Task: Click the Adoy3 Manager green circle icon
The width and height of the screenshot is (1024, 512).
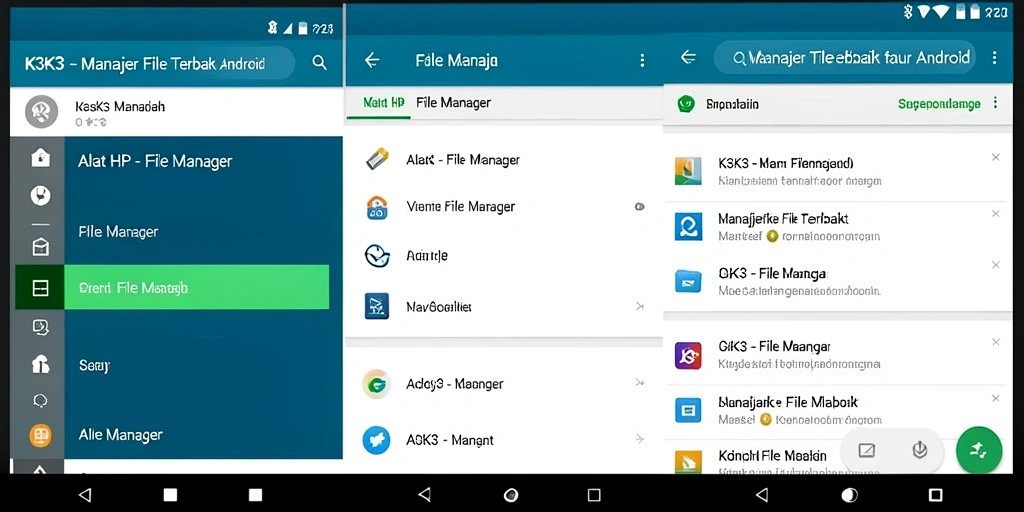Action: 377,384
